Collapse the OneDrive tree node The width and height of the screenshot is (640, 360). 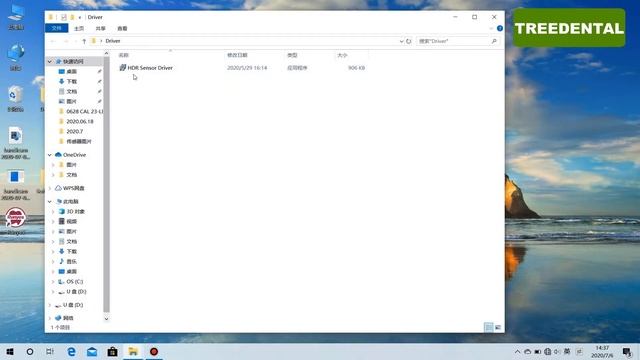[49, 155]
